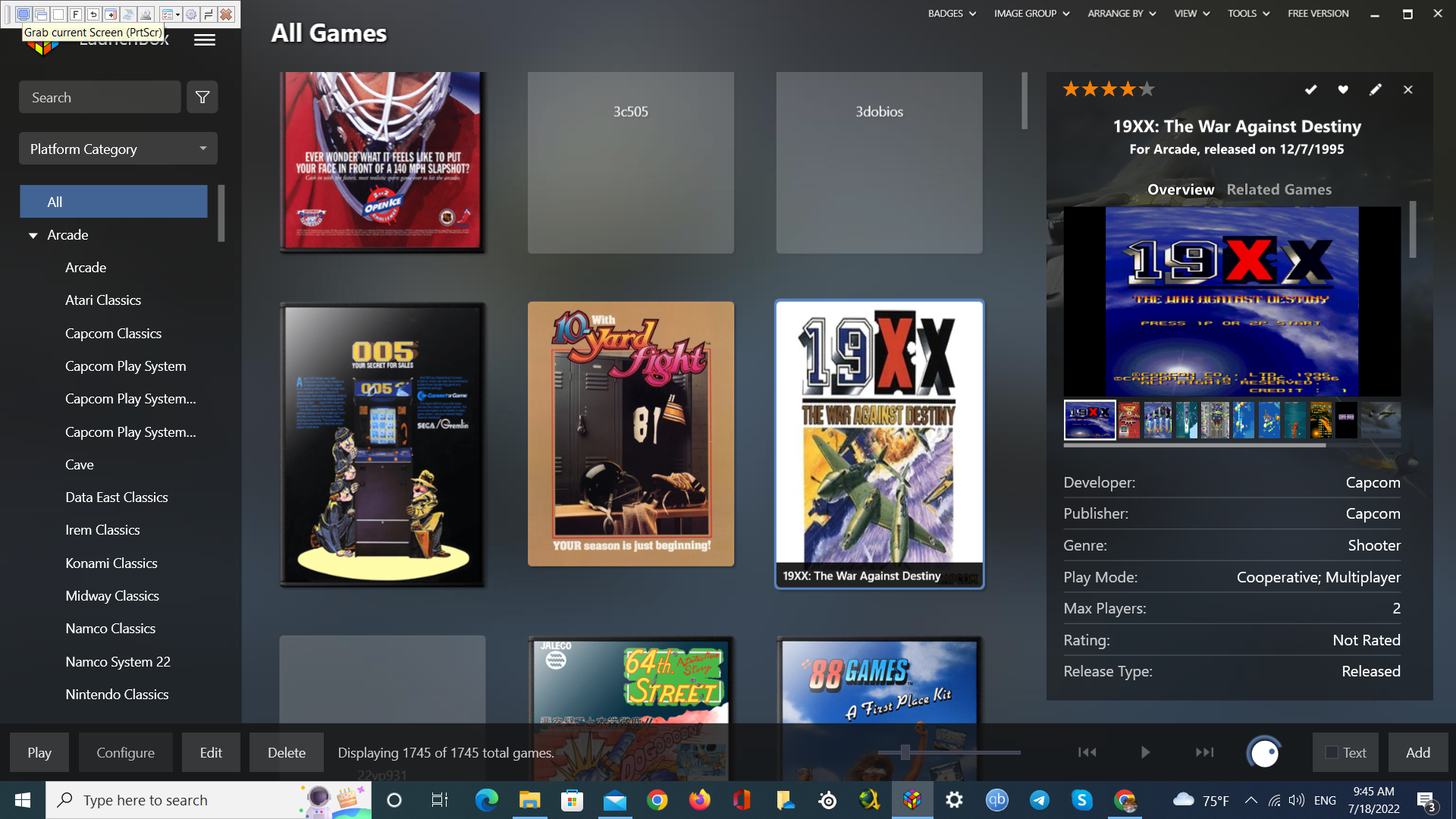
Task: Select the rectangular region capture icon
Action: coord(58,14)
